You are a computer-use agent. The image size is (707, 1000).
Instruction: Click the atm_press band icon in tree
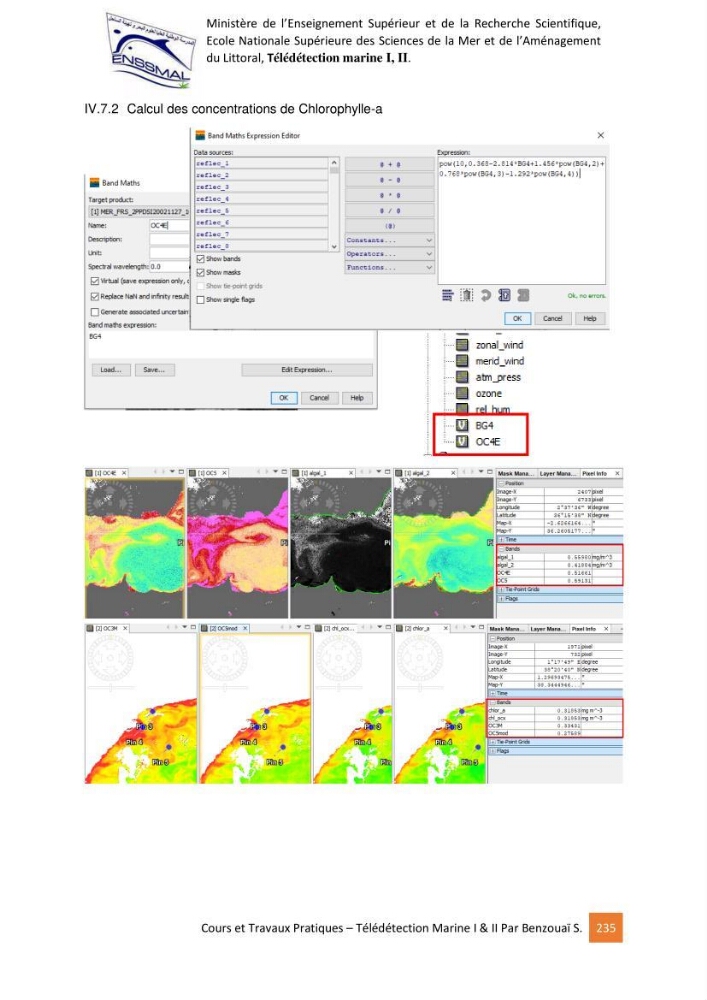pyautogui.click(x=463, y=377)
